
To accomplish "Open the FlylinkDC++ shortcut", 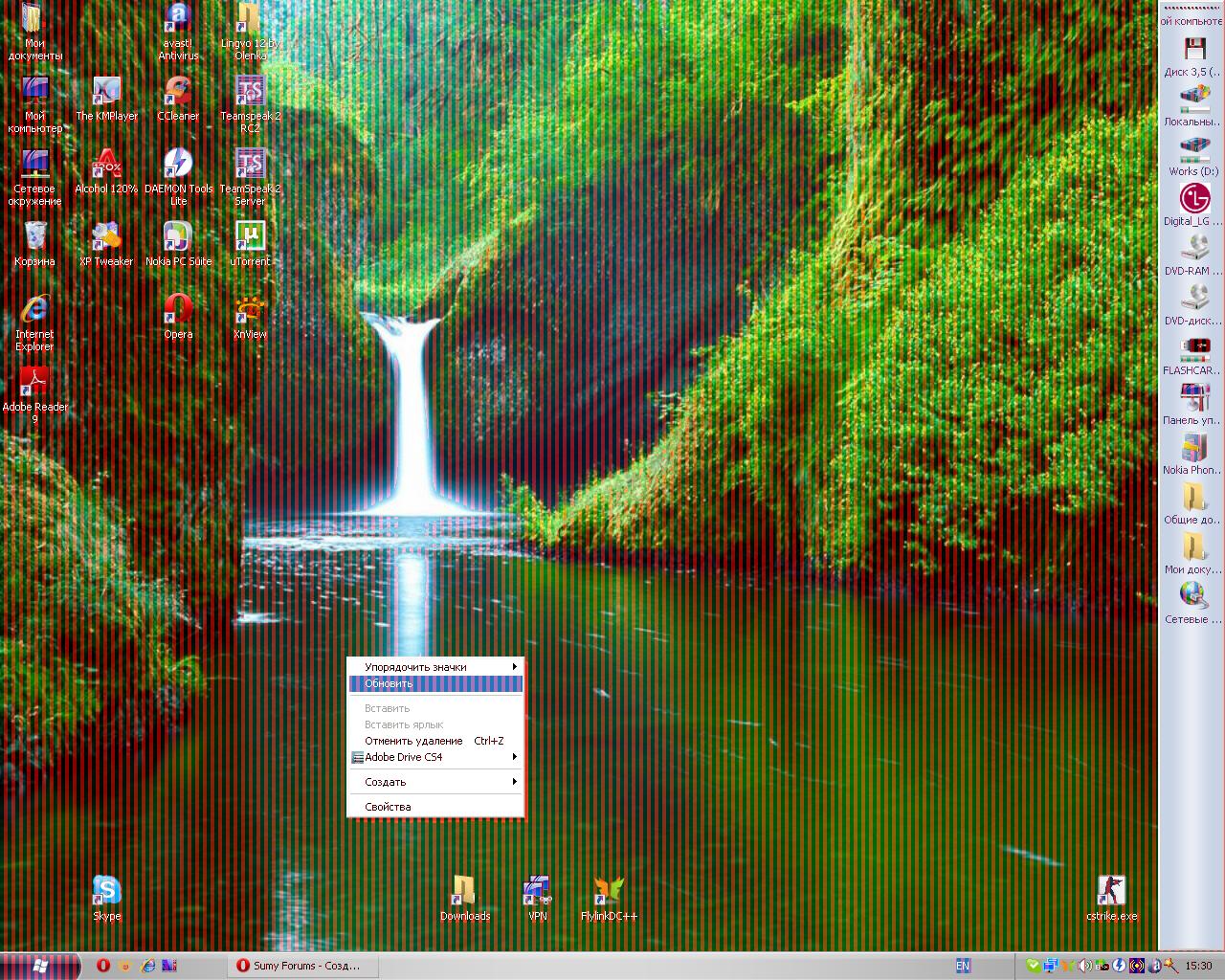I will (x=609, y=892).
